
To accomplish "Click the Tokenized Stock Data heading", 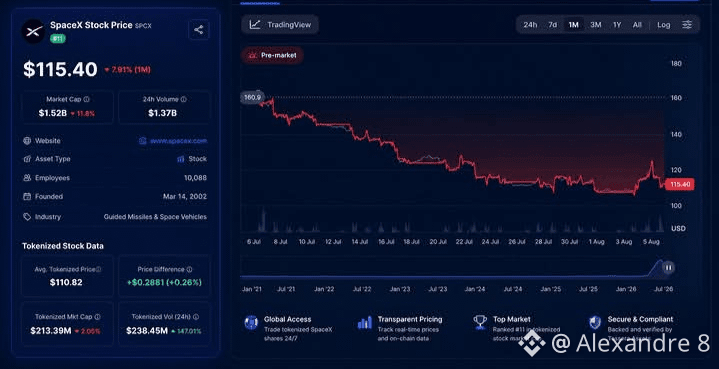I will 63,246.
